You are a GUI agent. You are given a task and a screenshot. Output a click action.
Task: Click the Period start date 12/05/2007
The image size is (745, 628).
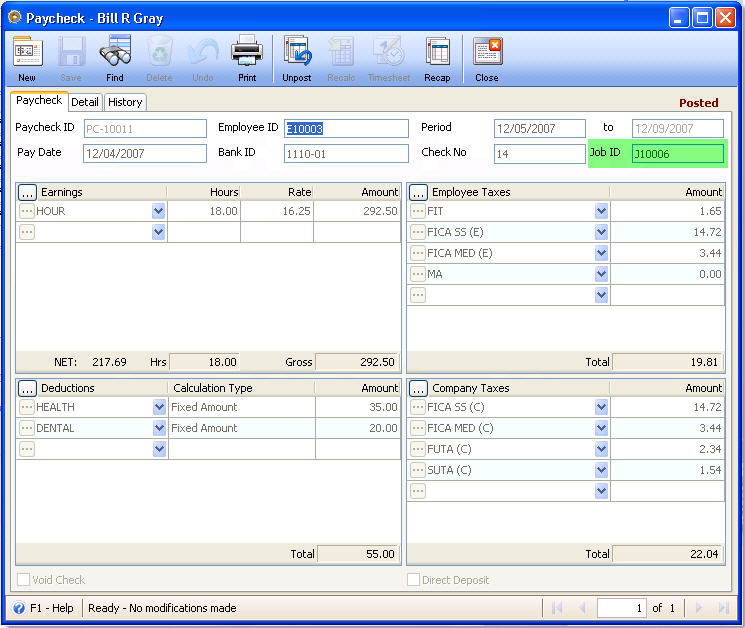pyautogui.click(x=540, y=129)
